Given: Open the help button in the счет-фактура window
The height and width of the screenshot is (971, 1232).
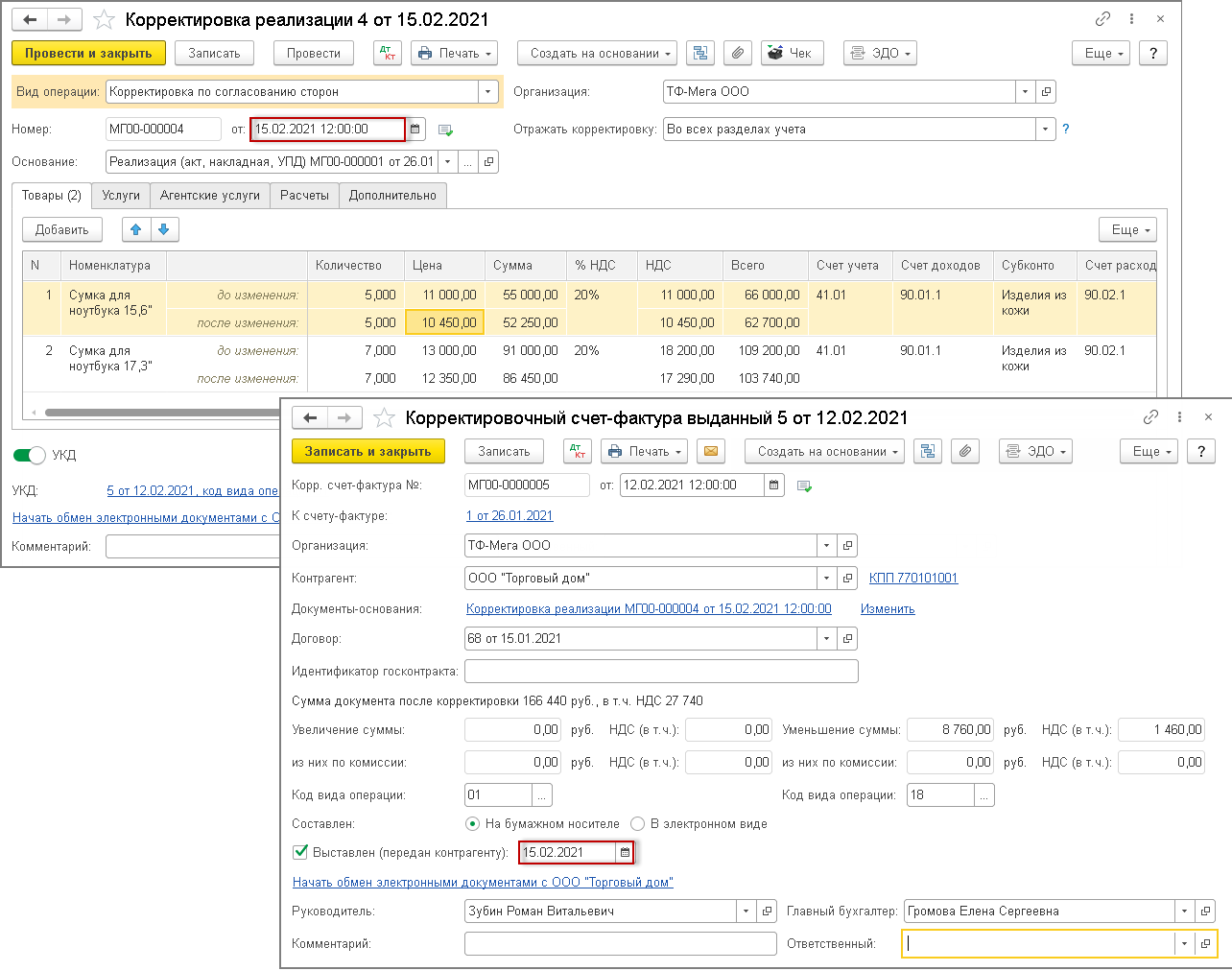Looking at the screenshot, I should (1201, 451).
